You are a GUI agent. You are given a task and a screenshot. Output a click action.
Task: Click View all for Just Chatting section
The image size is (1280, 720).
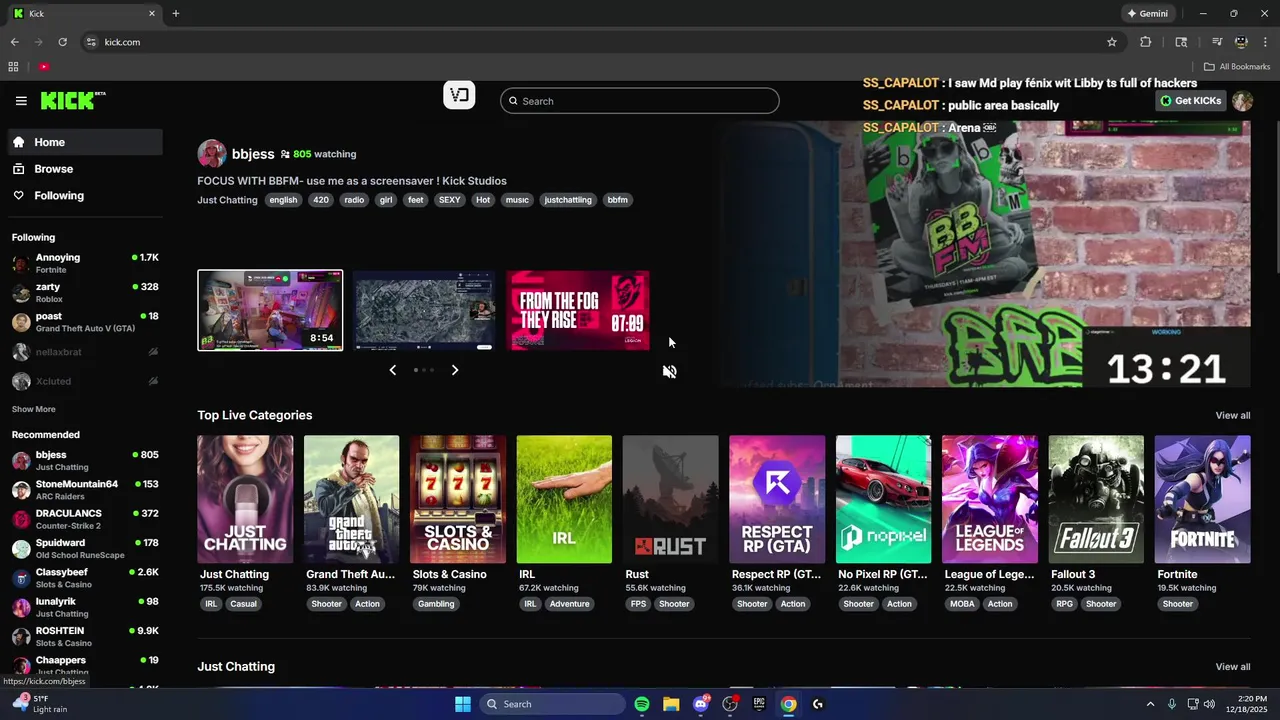pyautogui.click(x=1232, y=667)
